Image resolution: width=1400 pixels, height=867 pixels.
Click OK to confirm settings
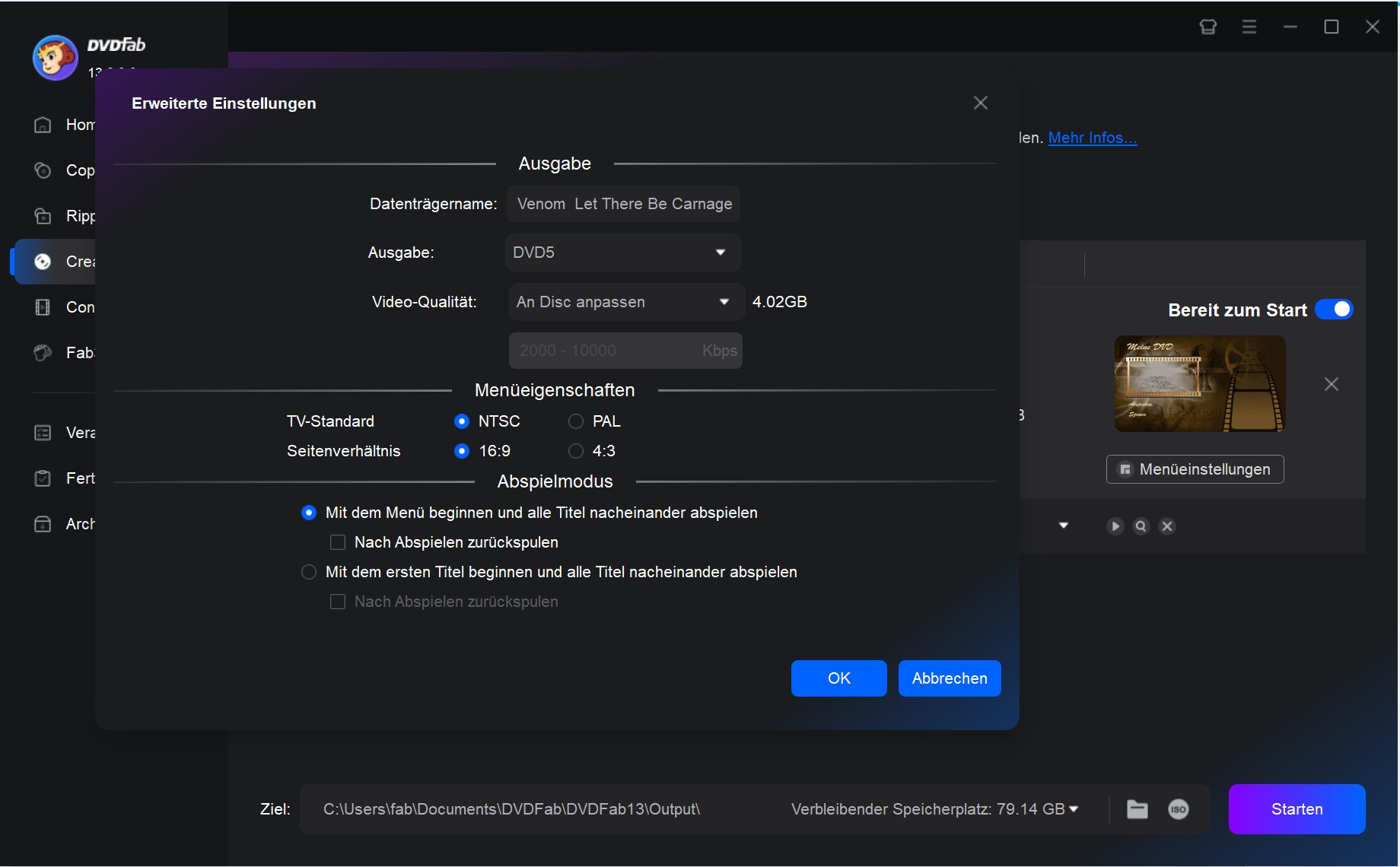coord(838,678)
